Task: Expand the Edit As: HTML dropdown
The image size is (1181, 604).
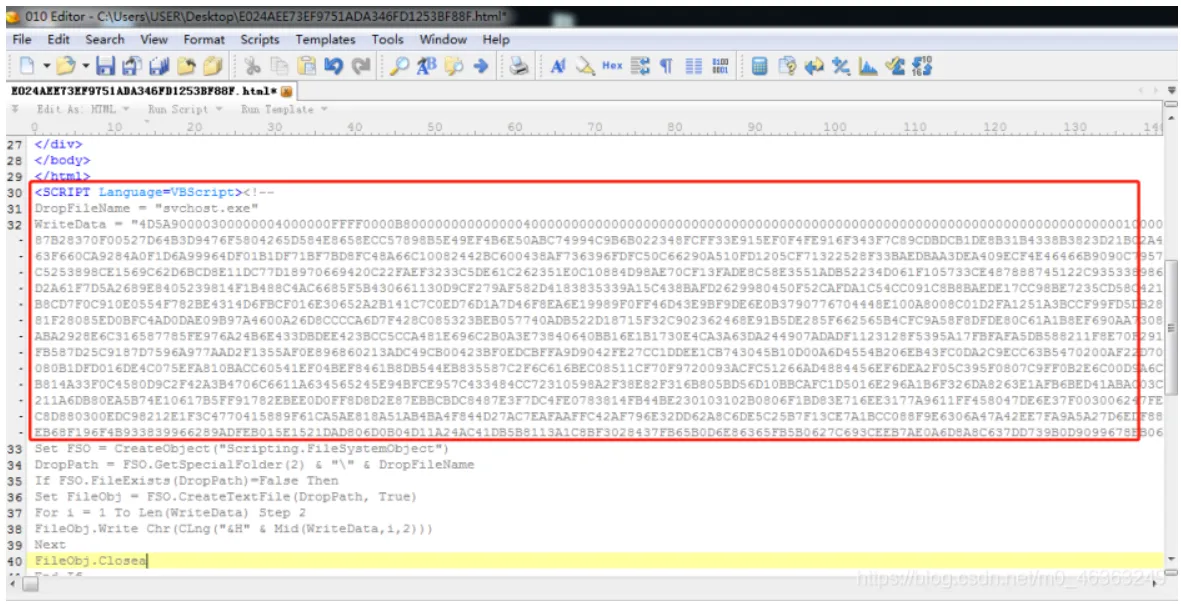Action: (84, 109)
